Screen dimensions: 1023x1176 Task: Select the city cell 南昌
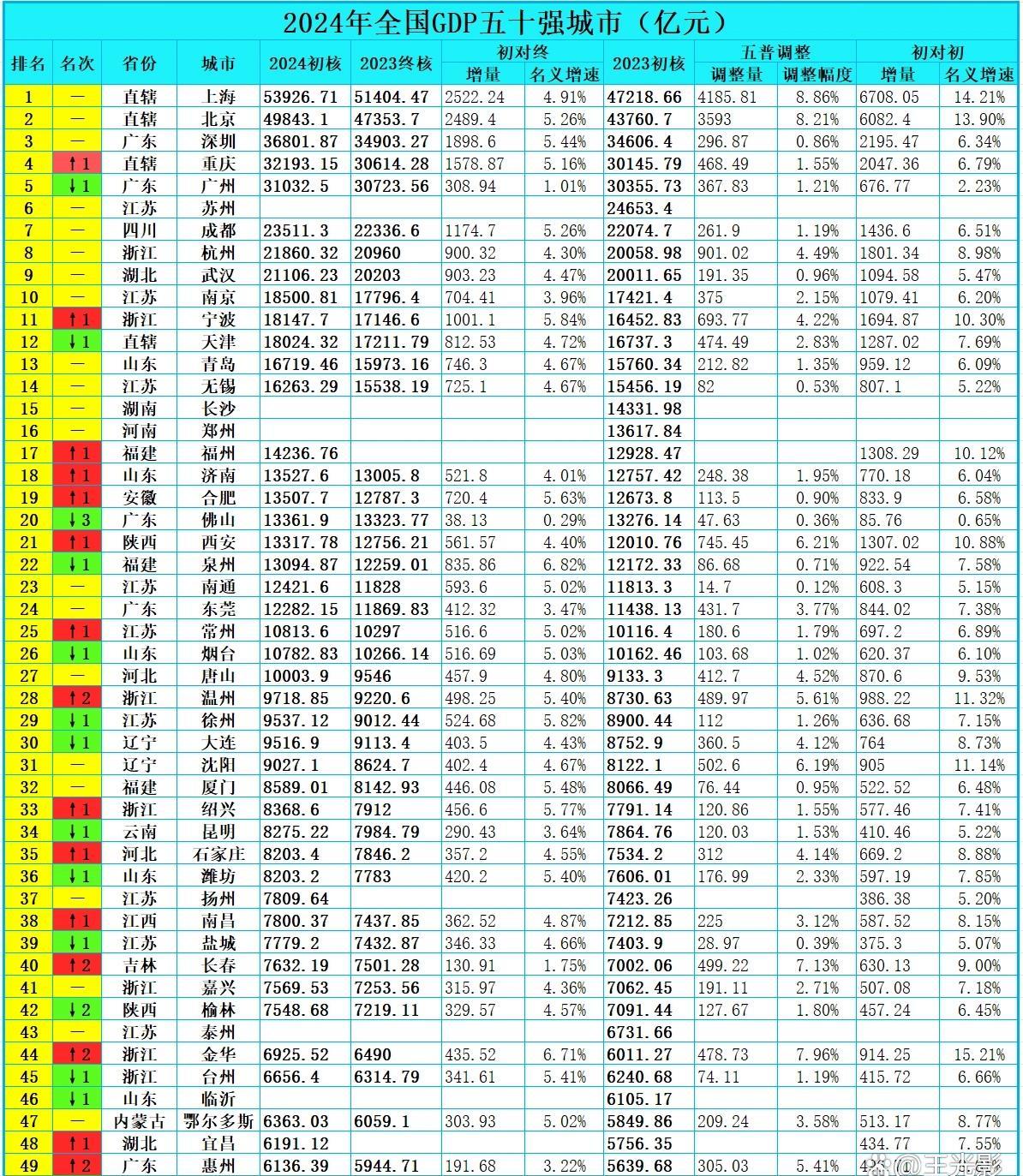point(218,921)
